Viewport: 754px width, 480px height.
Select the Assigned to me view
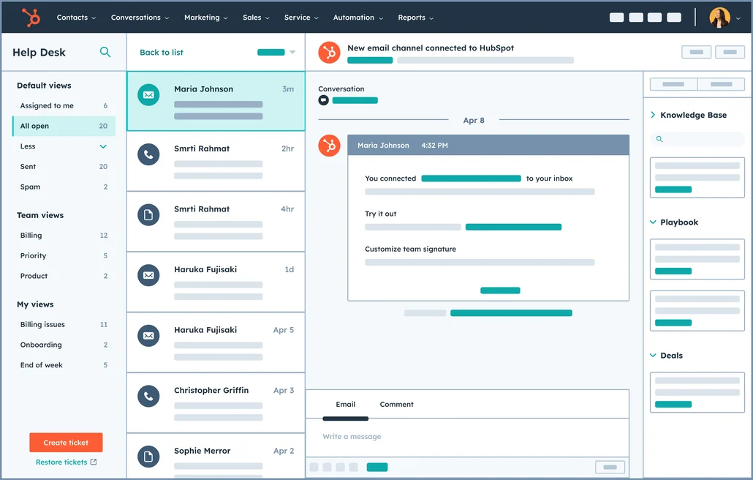coord(64,105)
